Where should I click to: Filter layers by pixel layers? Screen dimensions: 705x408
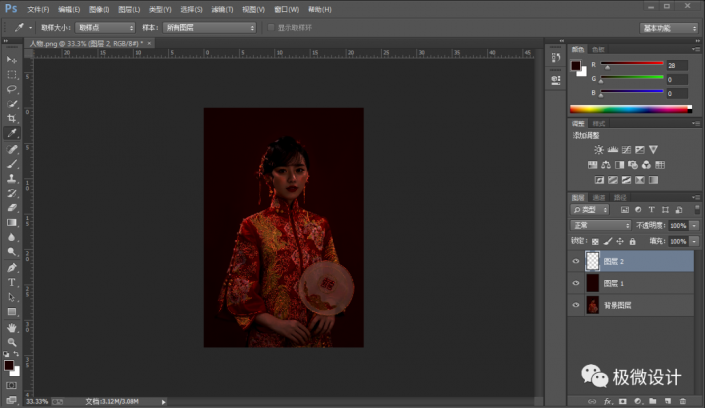[x=625, y=210]
